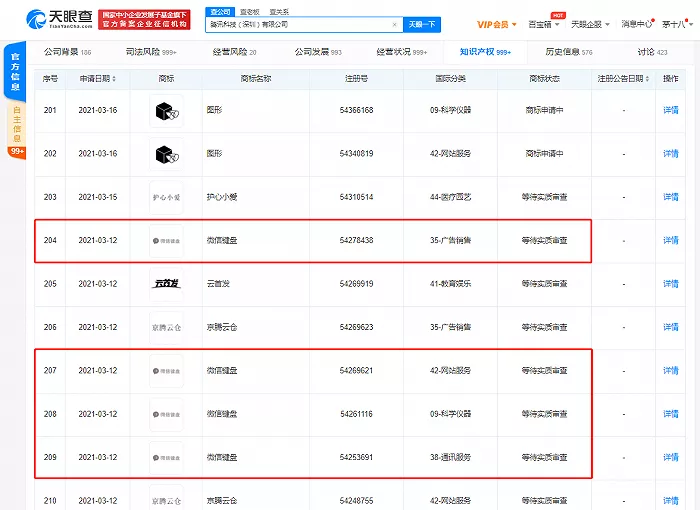This screenshot has height=510, width=700.
Task: Open 详情 link for row 202
Action: 671,154
